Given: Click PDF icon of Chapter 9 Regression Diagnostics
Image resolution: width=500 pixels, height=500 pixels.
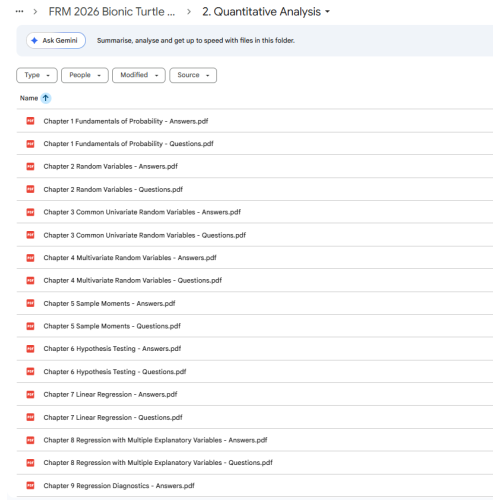Looking at the screenshot, I should 30,485.
